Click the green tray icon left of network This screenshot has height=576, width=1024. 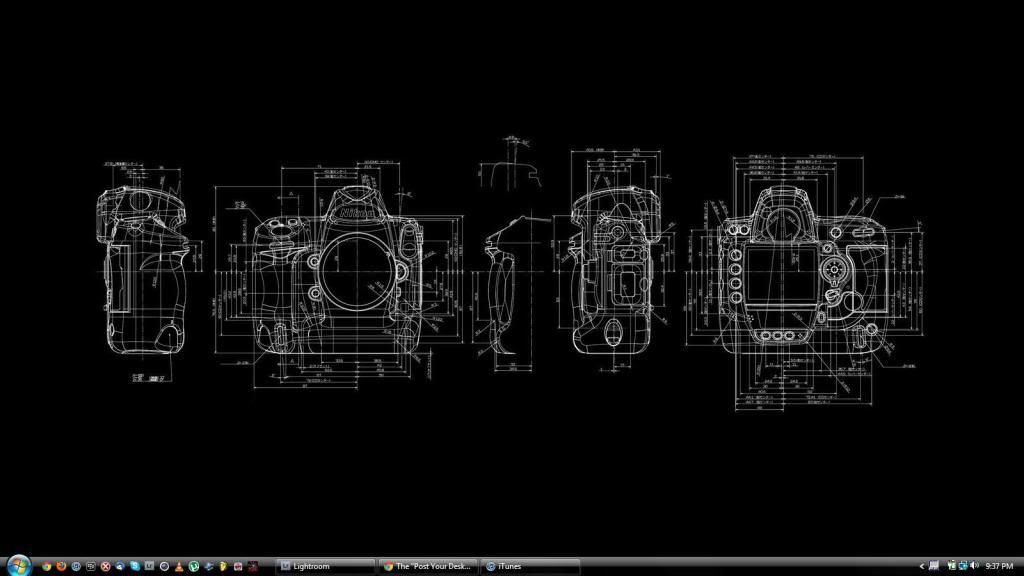952,565
